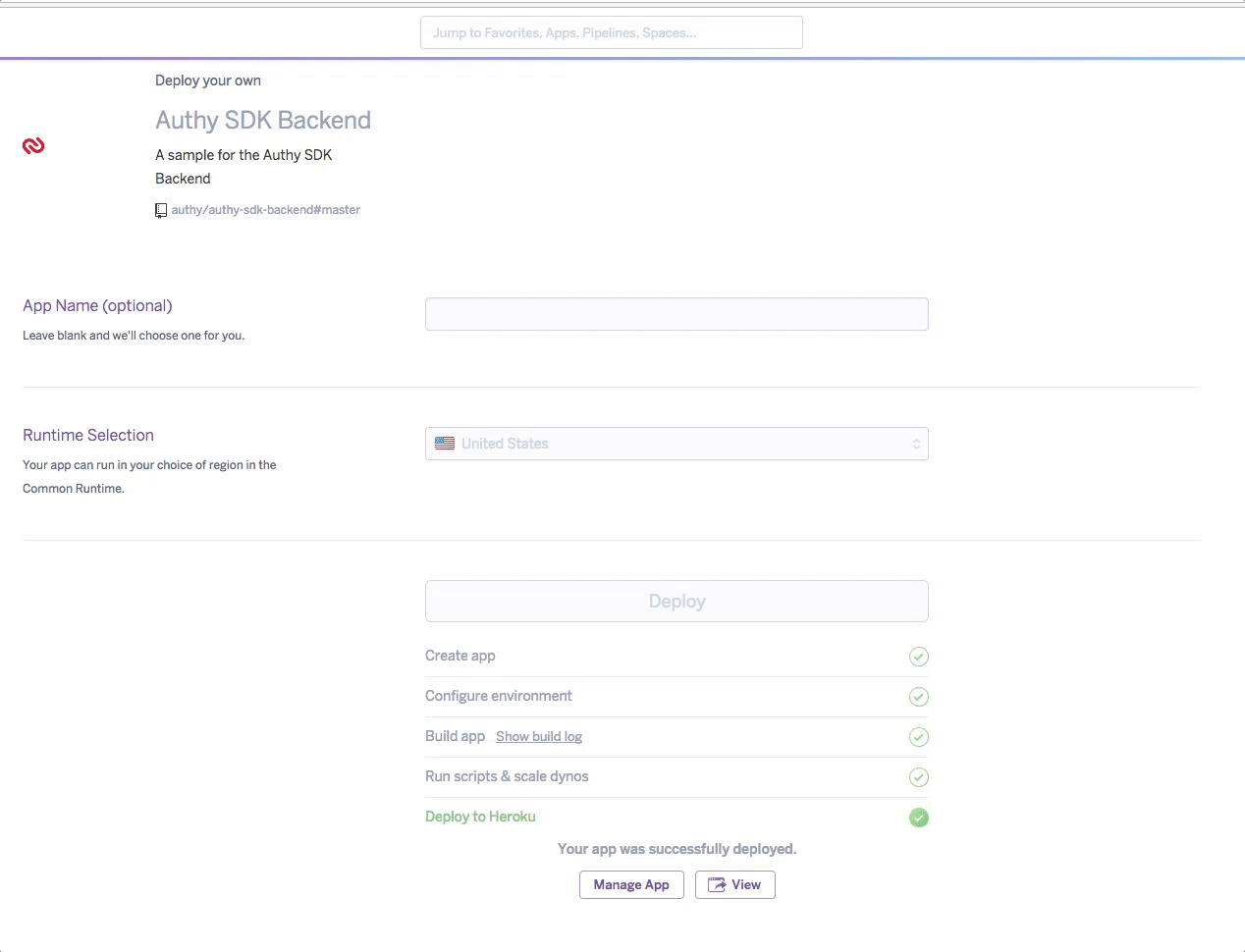Click the Build app step text

455,736
